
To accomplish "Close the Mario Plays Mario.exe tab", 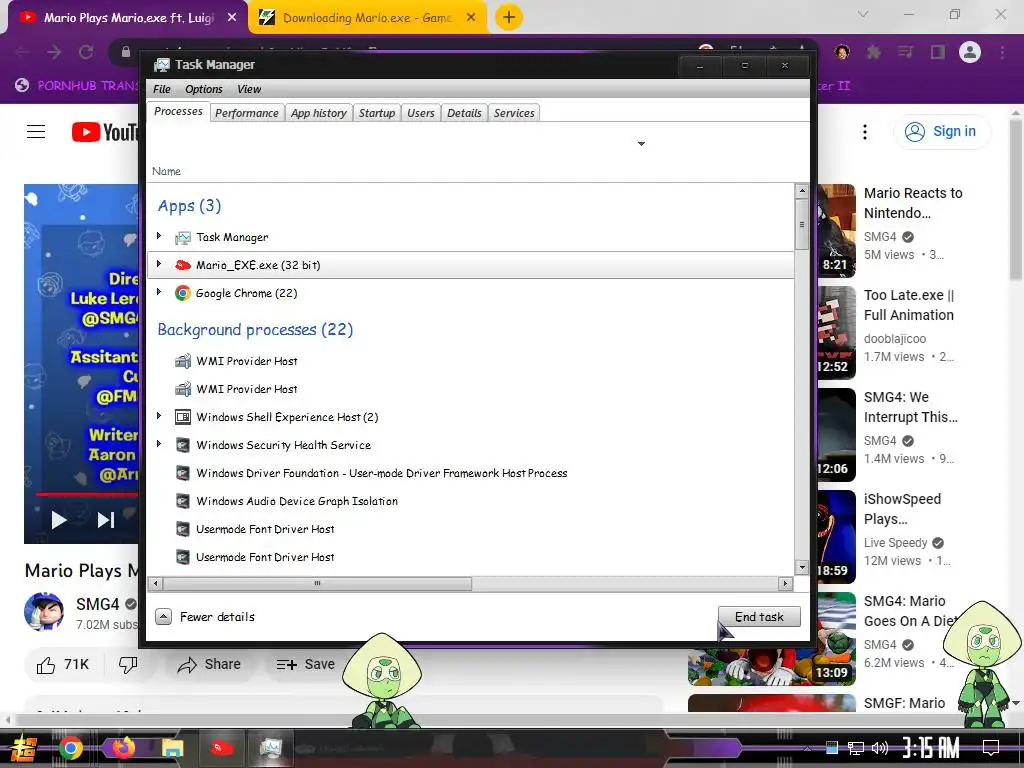I will point(232,18).
